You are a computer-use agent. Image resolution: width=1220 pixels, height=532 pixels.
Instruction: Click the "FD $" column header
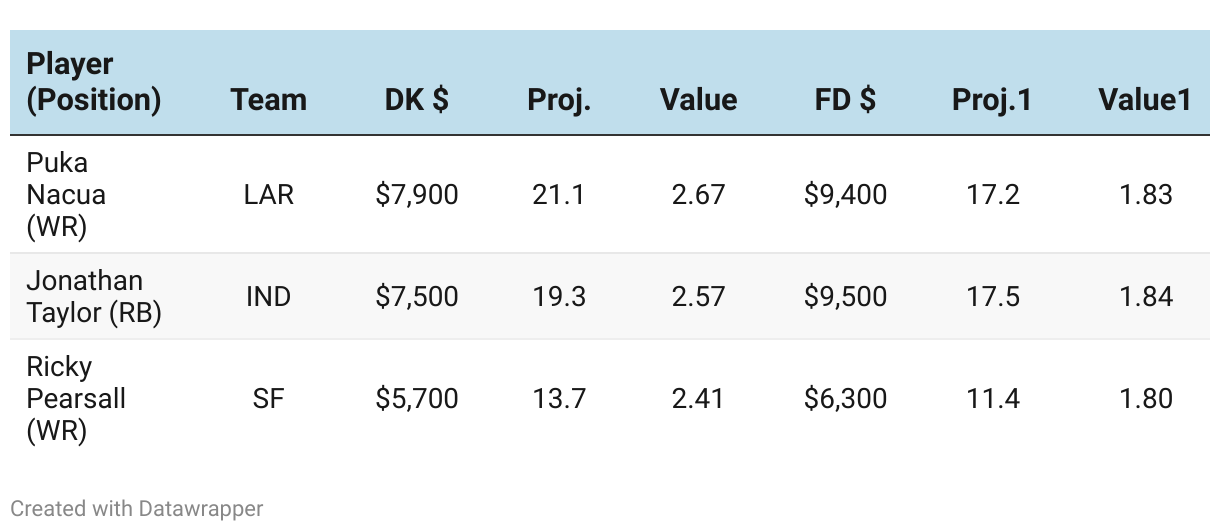[845, 99]
